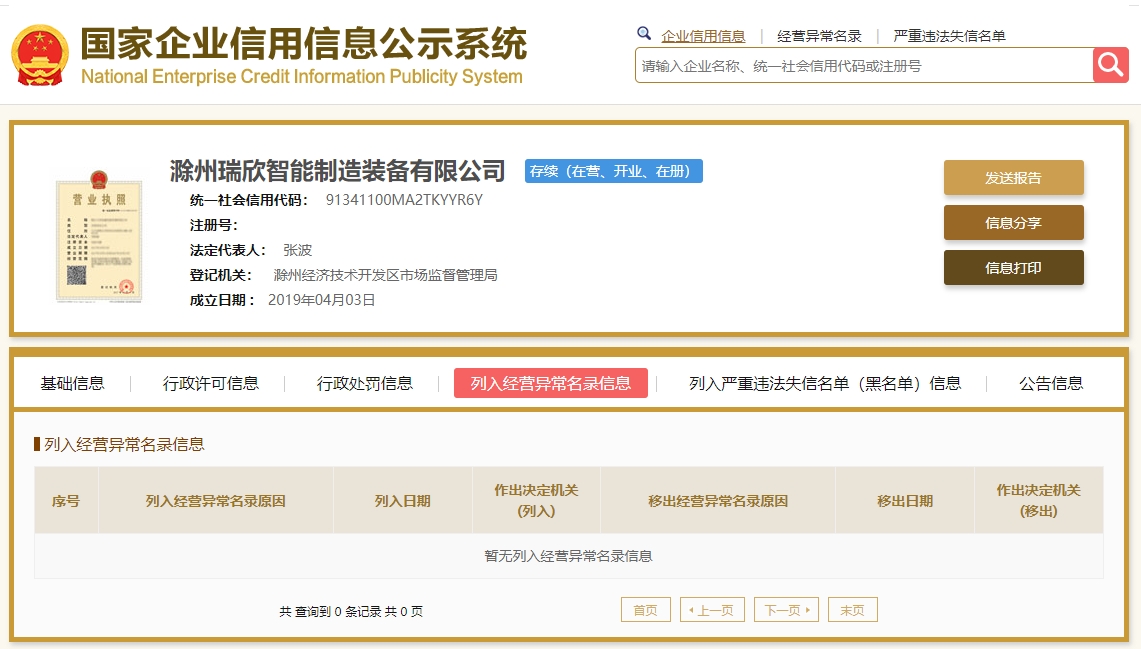The height and width of the screenshot is (649, 1141).
Task: Select the 列入经营异常名录信息 tab
Action: (551, 383)
